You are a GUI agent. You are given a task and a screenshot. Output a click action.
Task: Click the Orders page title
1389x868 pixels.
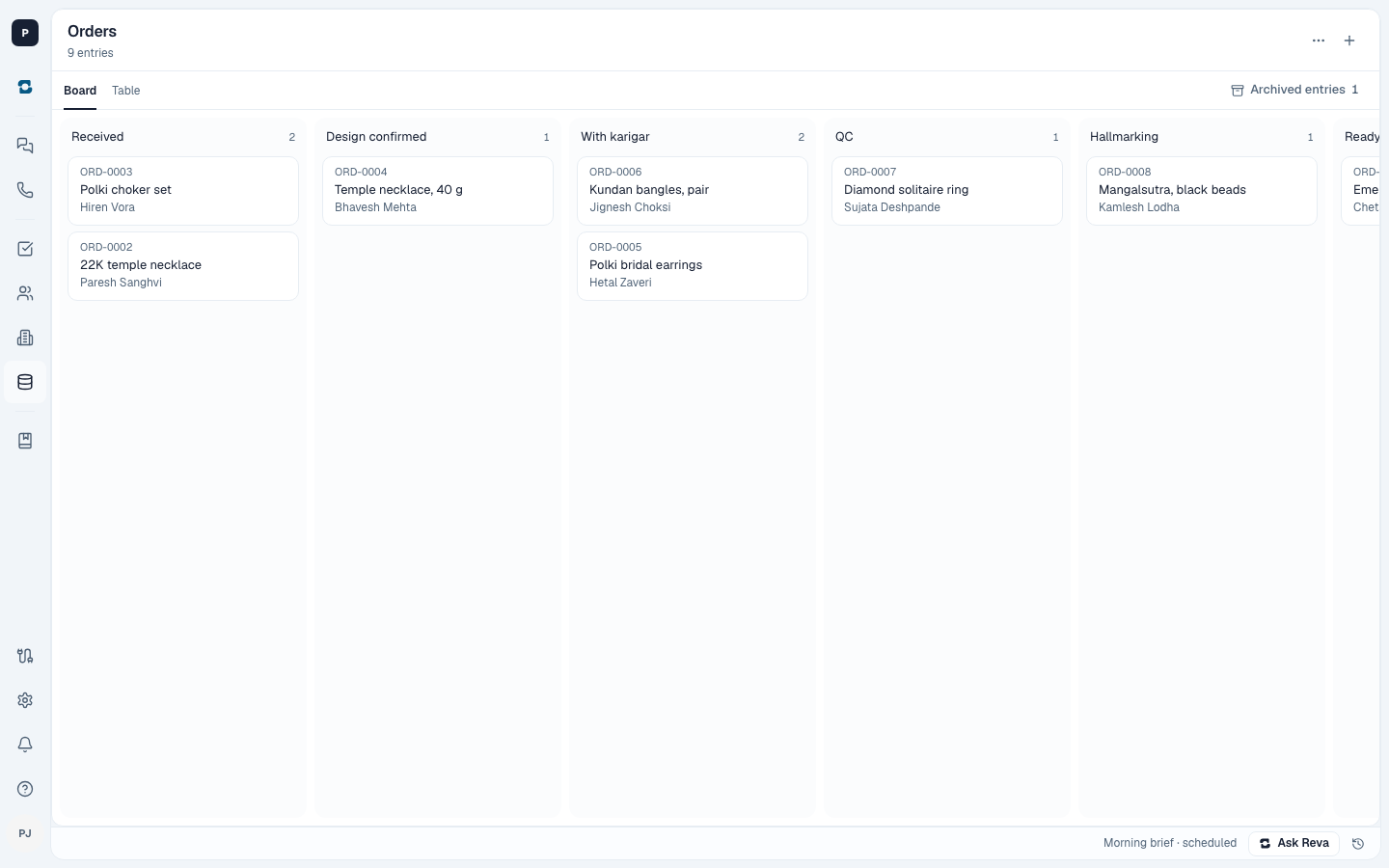[x=92, y=32]
